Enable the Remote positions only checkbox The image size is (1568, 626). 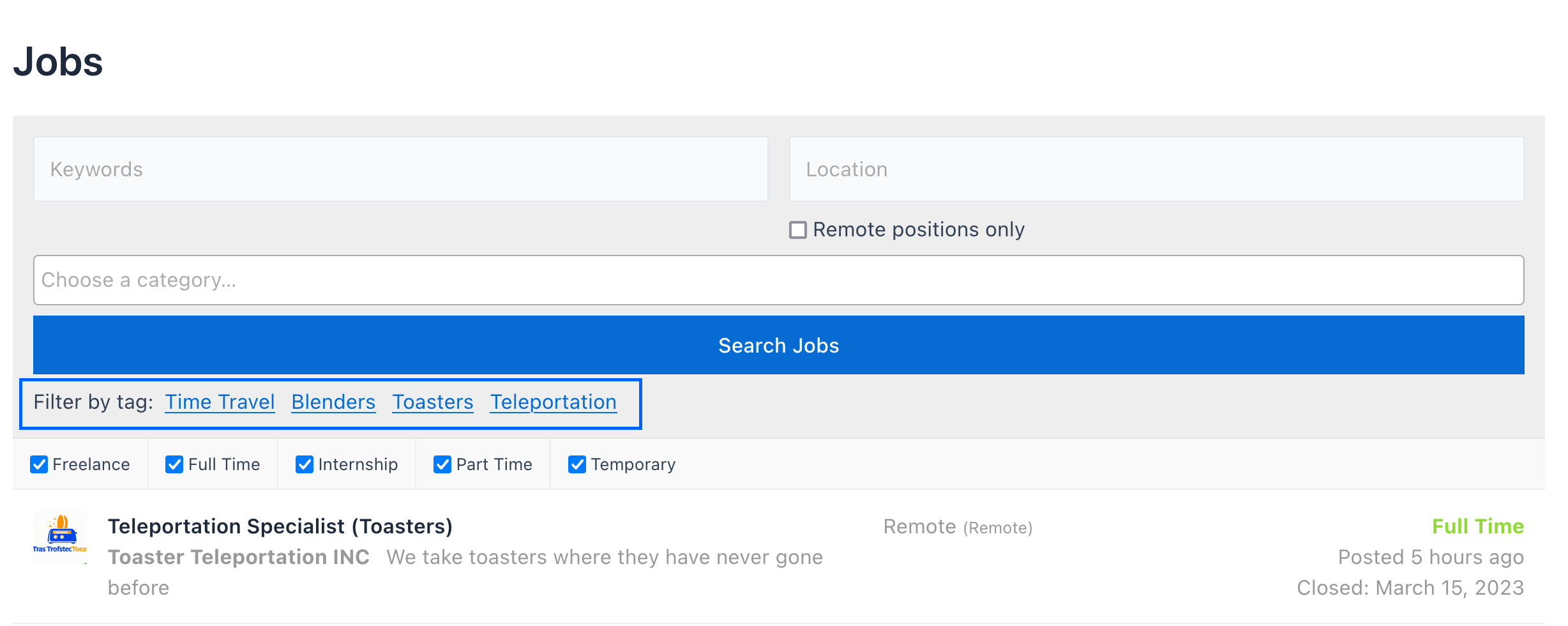(x=797, y=230)
